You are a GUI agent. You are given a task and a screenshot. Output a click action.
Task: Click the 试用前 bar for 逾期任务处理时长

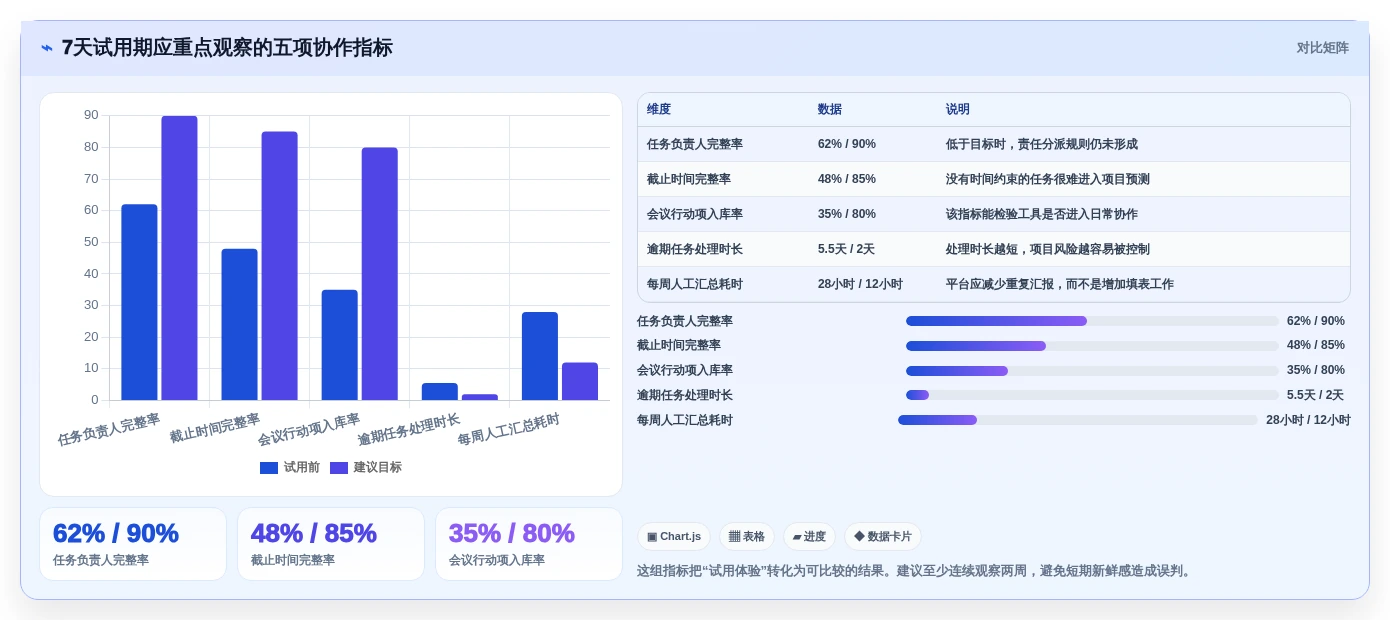click(439, 392)
